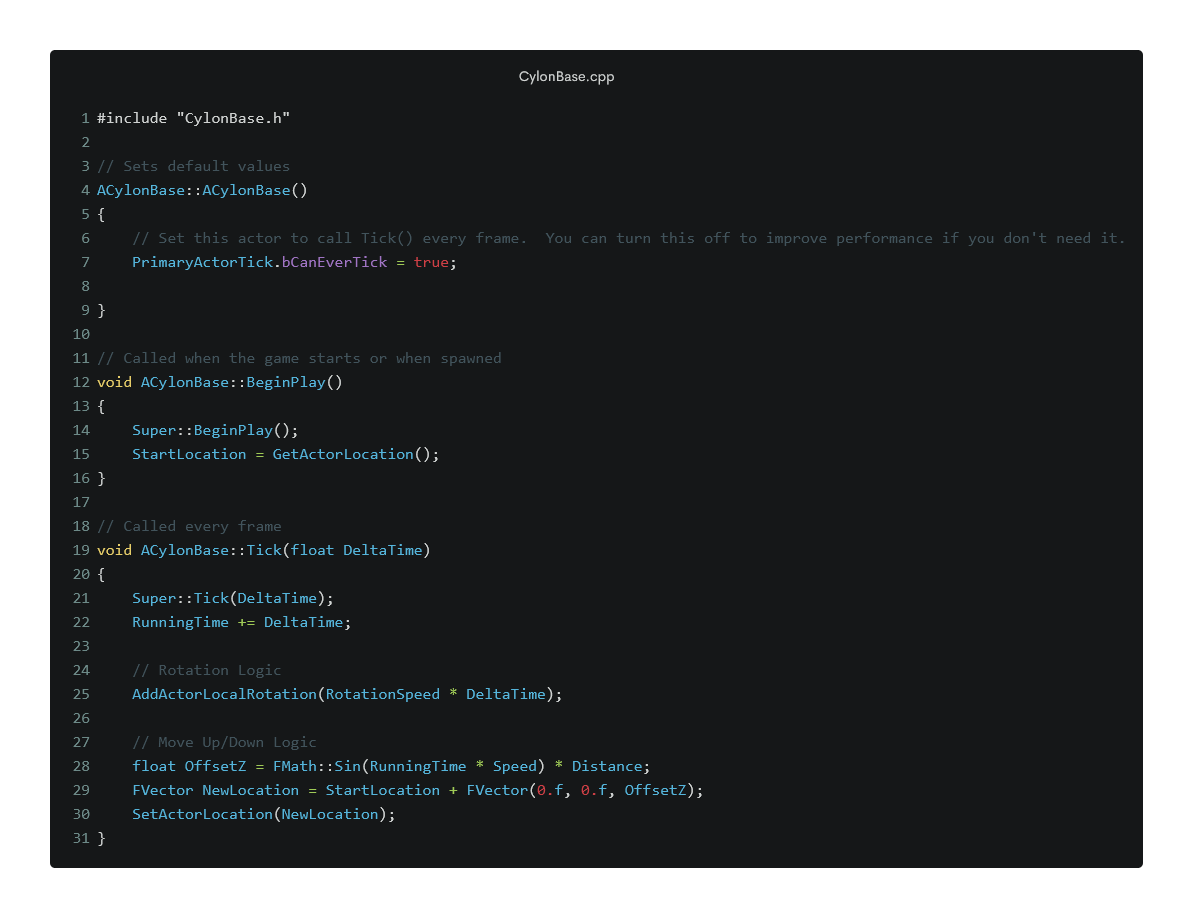Click the ACylonBase constructor name on line 4
This screenshot has width=1193, height=918.
click(246, 190)
